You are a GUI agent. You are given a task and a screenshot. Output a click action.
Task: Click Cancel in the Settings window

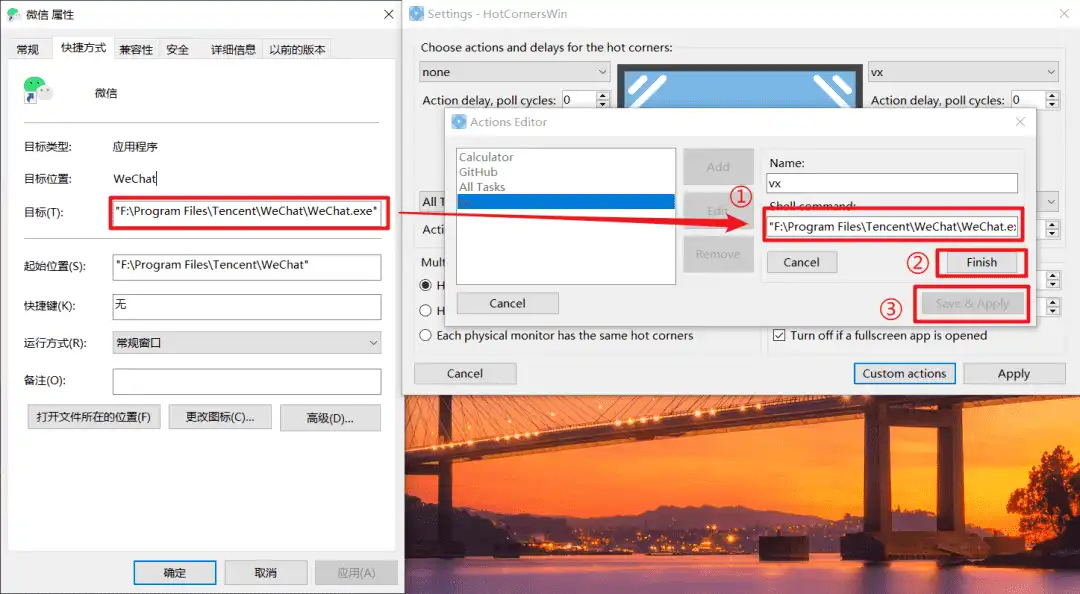coord(465,373)
